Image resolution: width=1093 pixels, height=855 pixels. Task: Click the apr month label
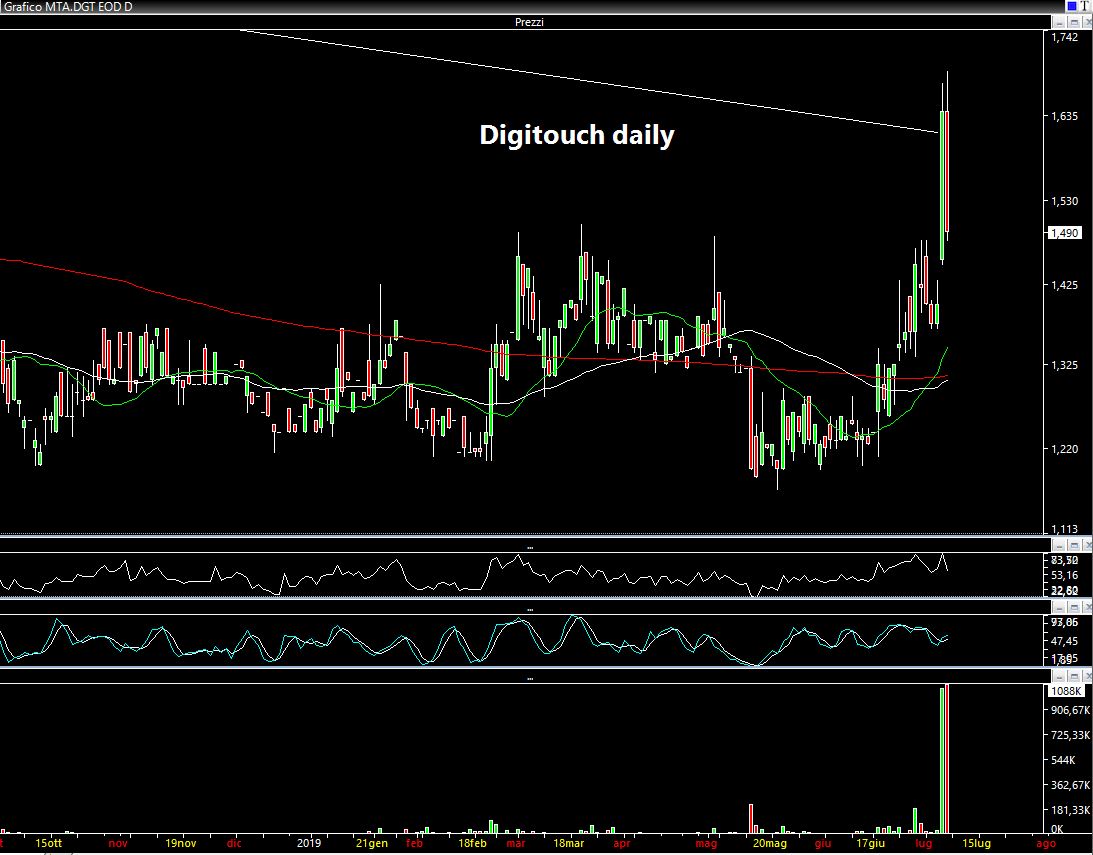(x=621, y=843)
